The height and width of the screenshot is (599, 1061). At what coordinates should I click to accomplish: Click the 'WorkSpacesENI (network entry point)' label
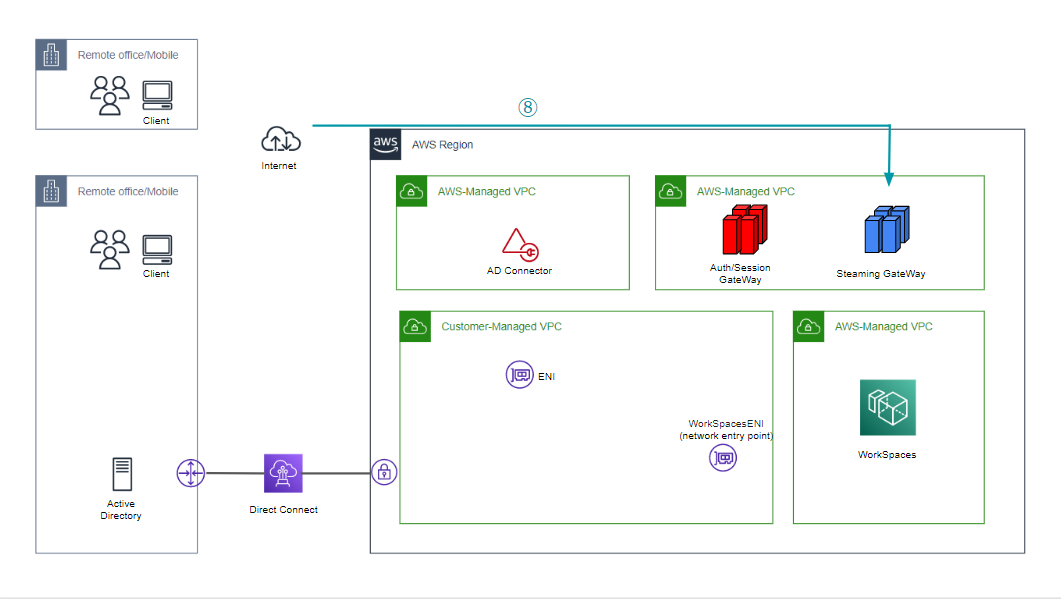726,430
